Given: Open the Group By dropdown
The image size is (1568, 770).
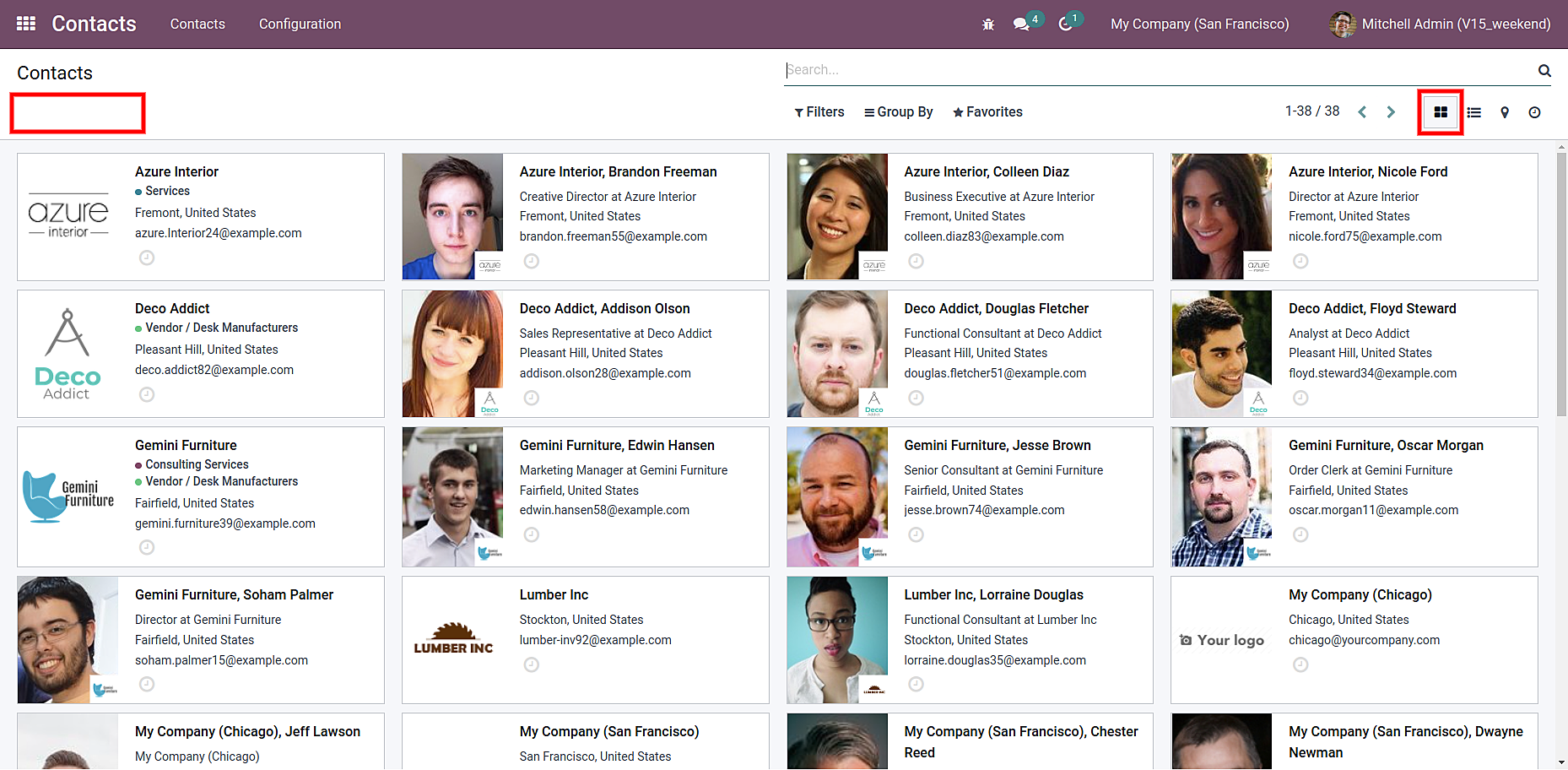Looking at the screenshot, I should pyautogui.click(x=899, y=112).
